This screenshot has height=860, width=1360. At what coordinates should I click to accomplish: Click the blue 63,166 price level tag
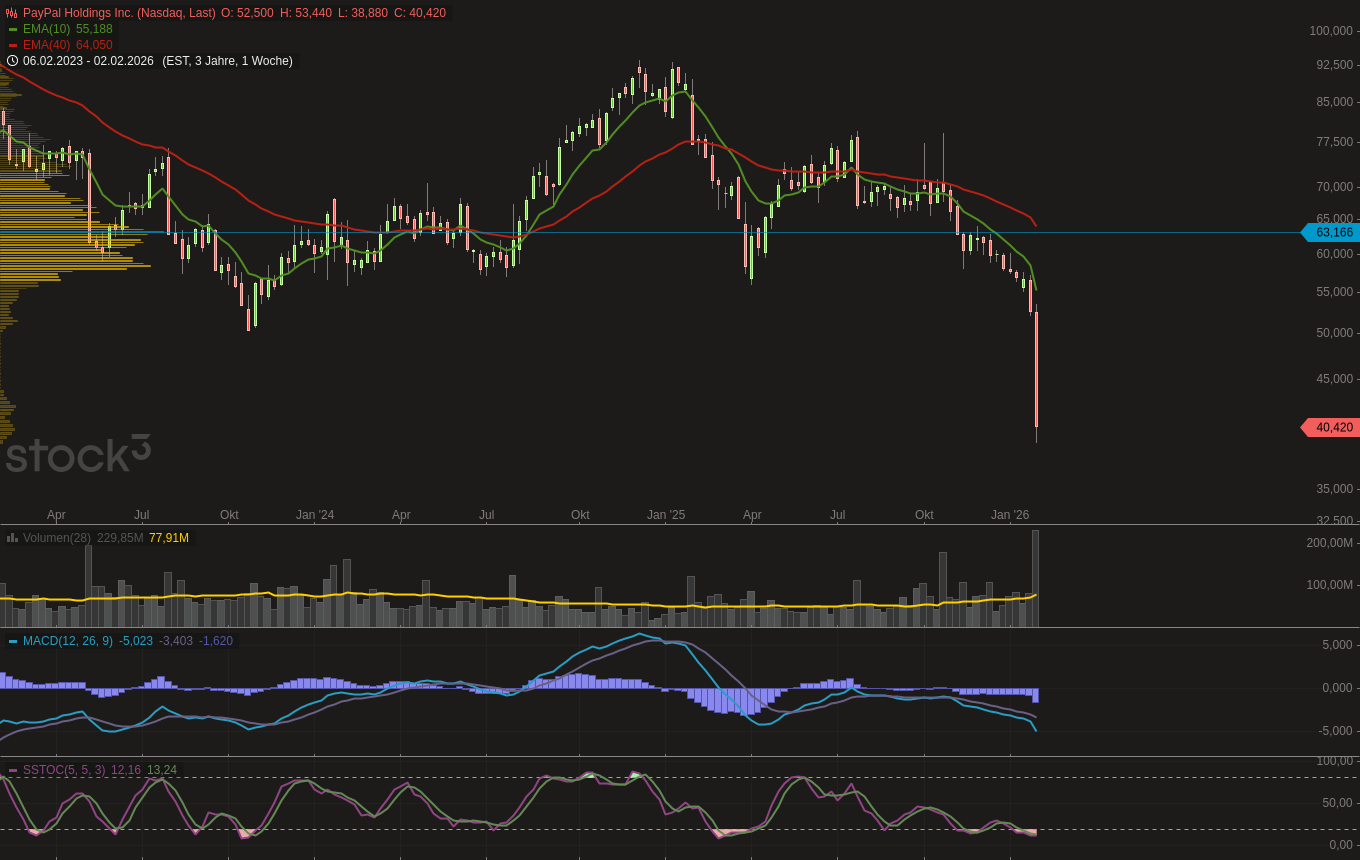coord(1332,233)
